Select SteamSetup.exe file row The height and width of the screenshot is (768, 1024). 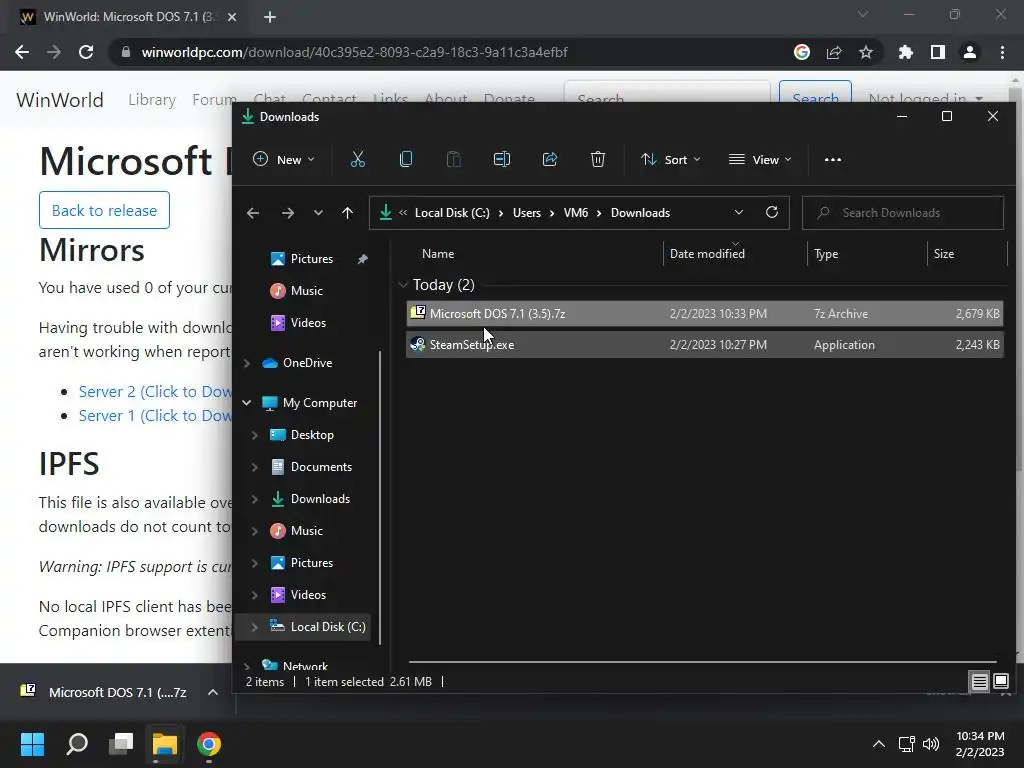point(705,345)
